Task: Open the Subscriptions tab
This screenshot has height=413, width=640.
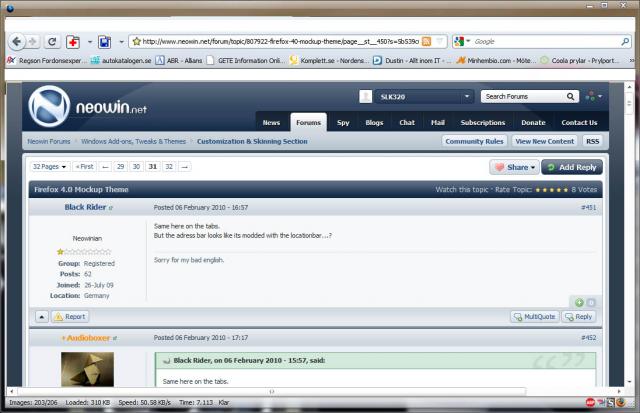Action: [x=483, y=122]
